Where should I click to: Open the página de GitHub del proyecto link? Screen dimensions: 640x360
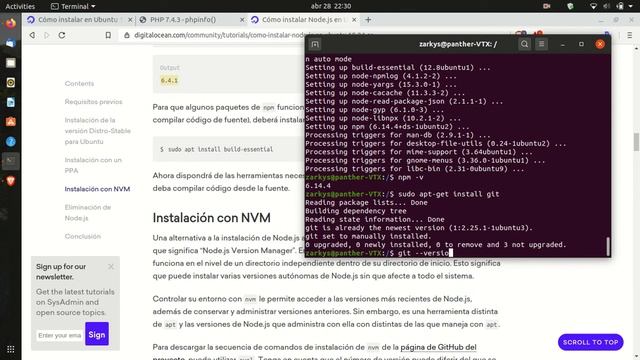point(438,347)
